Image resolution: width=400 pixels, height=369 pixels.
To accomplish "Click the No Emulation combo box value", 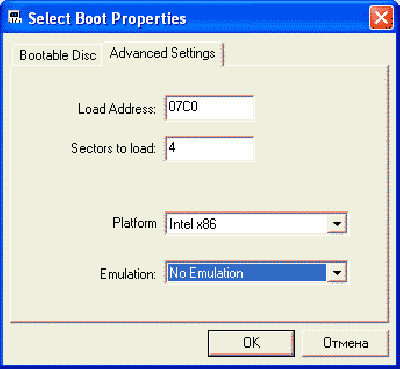I will click(x=247, y=273).
